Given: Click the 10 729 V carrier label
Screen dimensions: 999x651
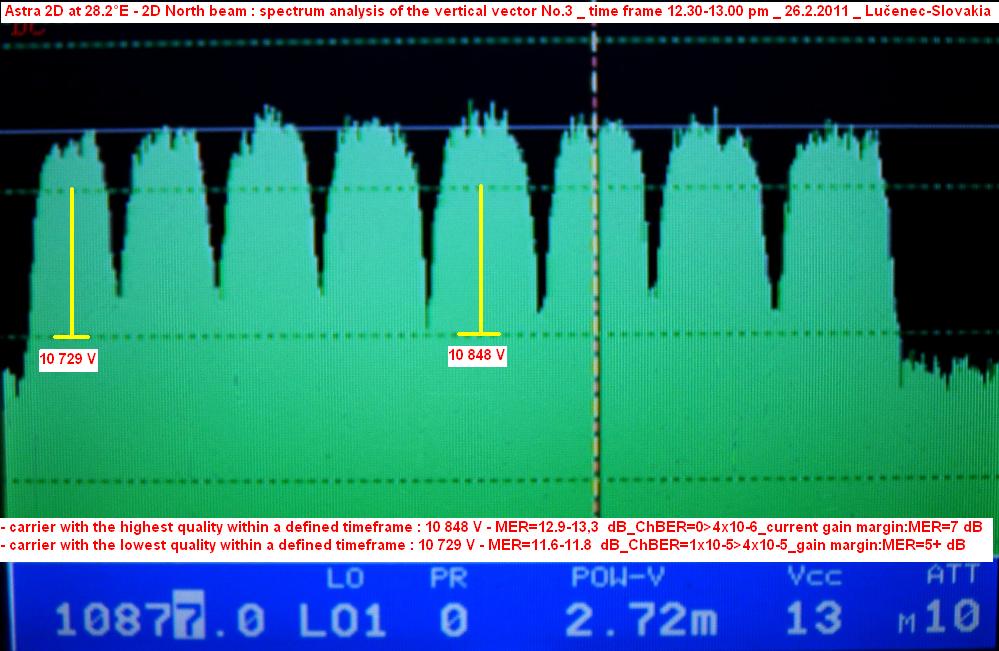Looking at the screenshot, I should (68, 359).
